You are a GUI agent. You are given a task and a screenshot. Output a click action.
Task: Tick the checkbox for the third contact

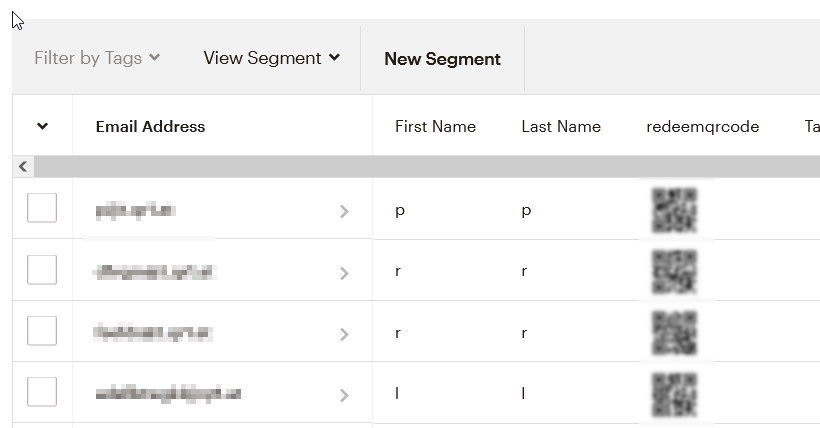[42, 331]
